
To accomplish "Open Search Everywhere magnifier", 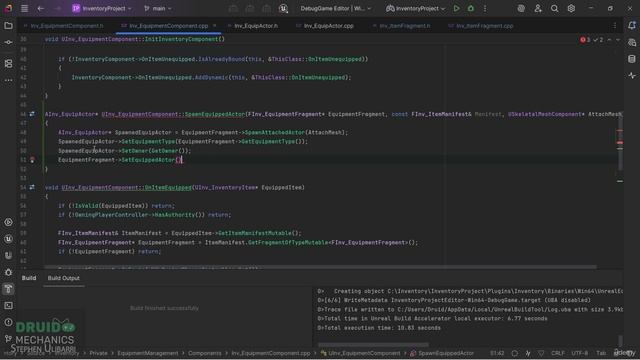I will (x=554, y=8).
